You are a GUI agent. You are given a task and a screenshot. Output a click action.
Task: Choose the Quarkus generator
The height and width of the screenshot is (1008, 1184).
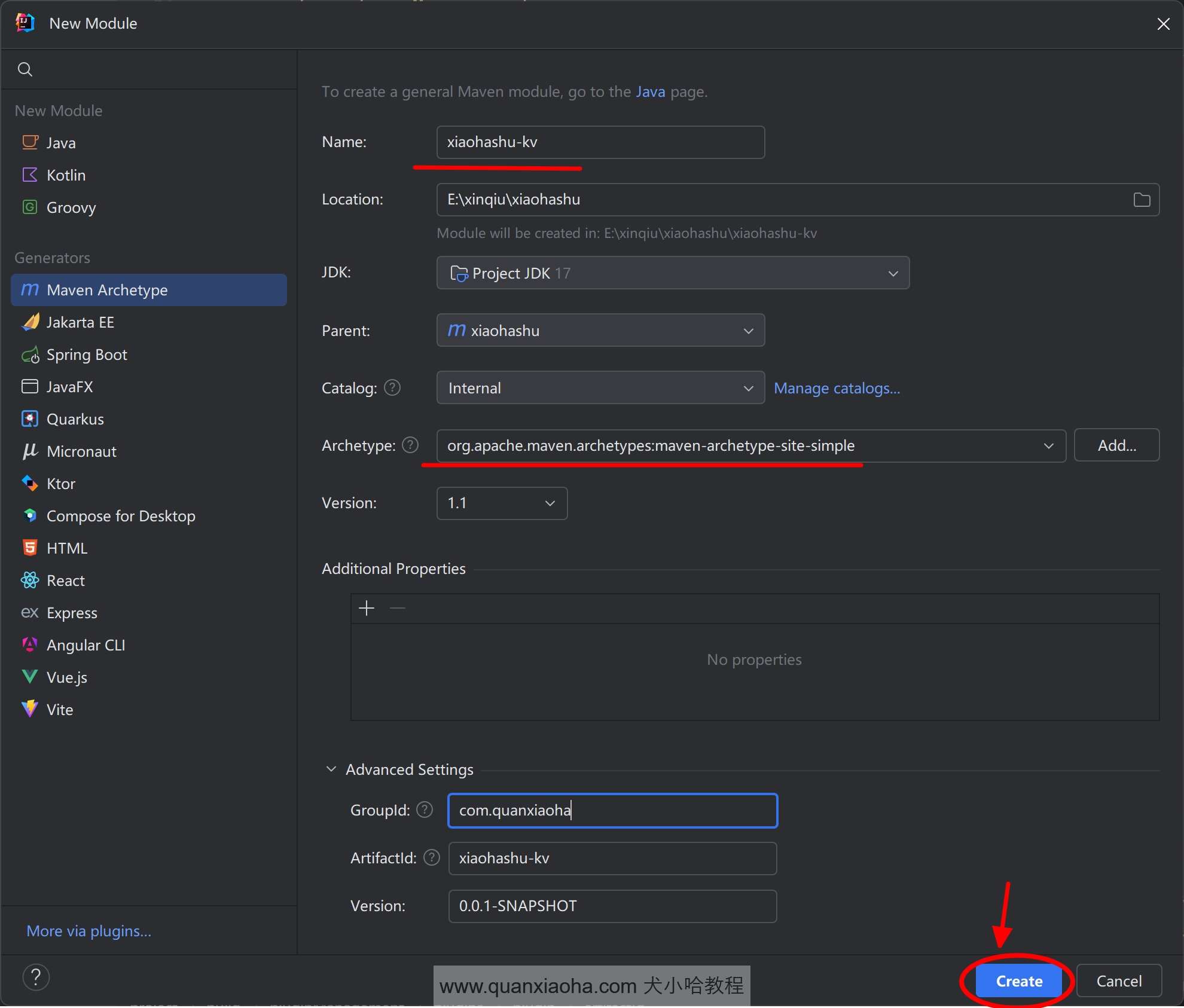(75, 419)
